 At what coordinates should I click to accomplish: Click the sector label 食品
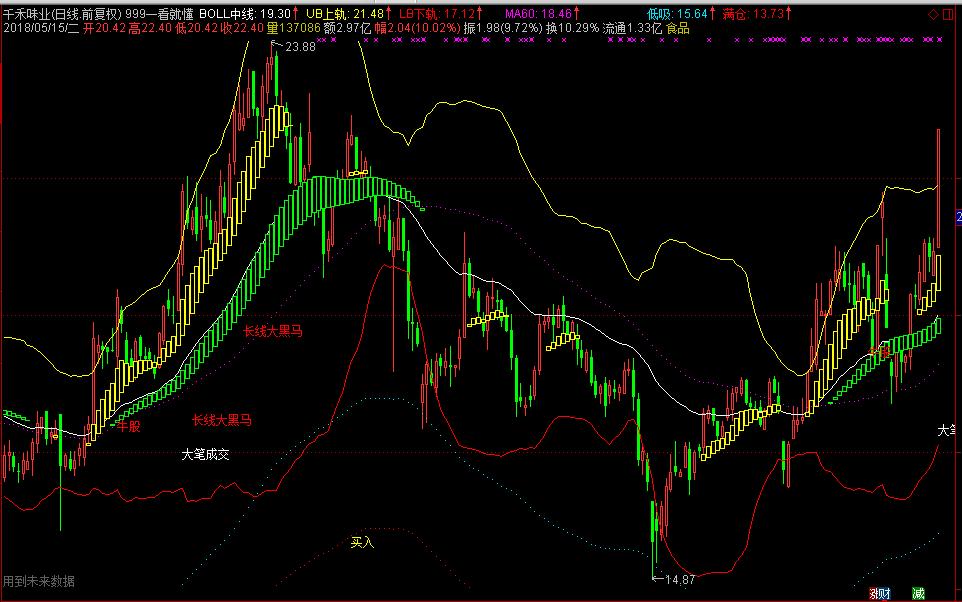coord(678,28)
